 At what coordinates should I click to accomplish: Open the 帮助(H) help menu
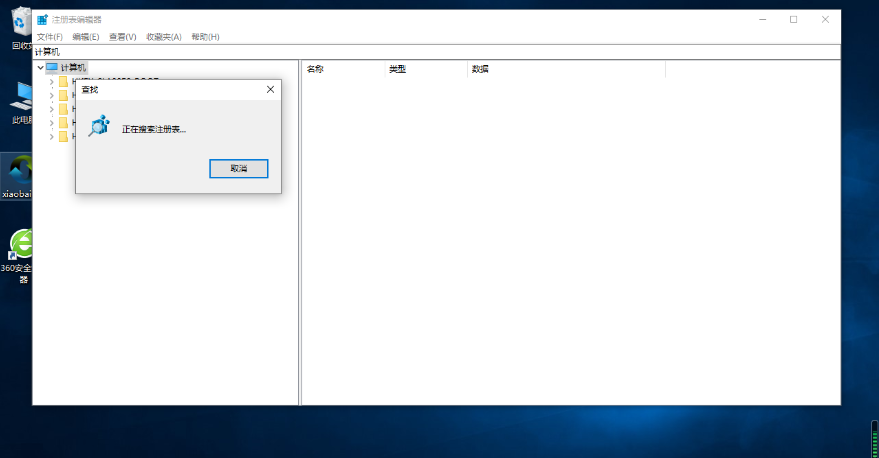click(x=205, y=37)
